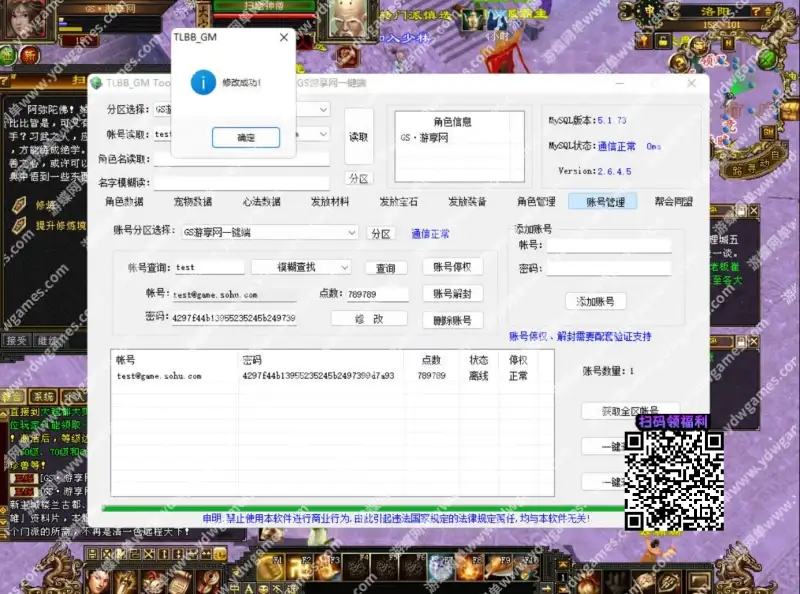Click the H button on minimap frame
This screenshot has height=594, width=800.
(x=728, y=44)
